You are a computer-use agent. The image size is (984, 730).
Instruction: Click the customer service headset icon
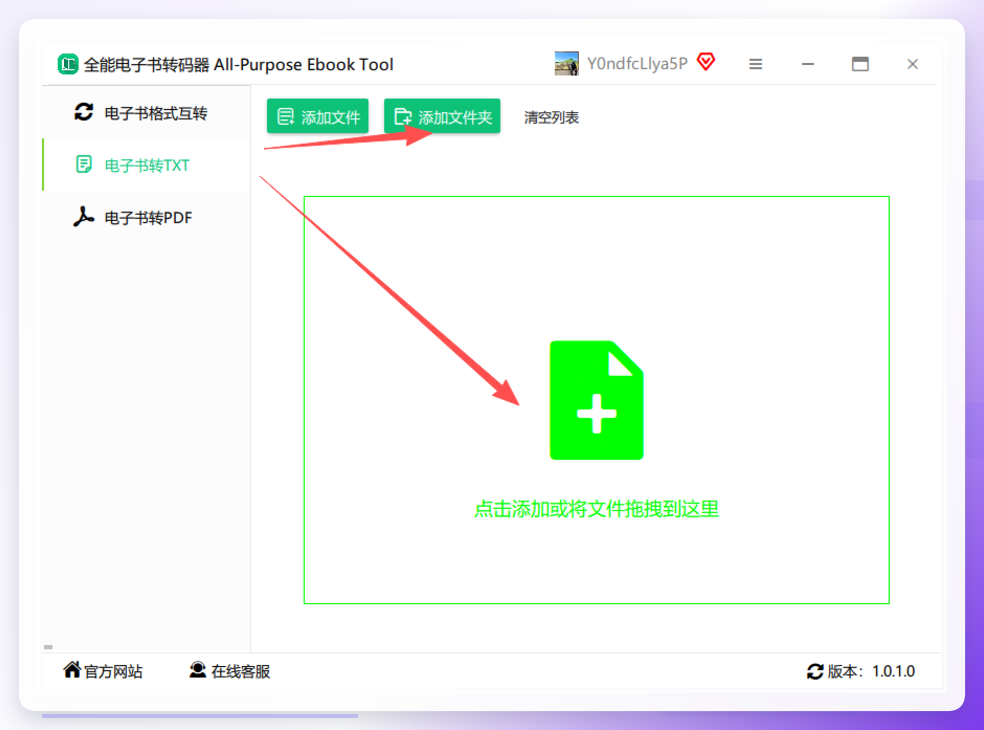pos(198,670)
